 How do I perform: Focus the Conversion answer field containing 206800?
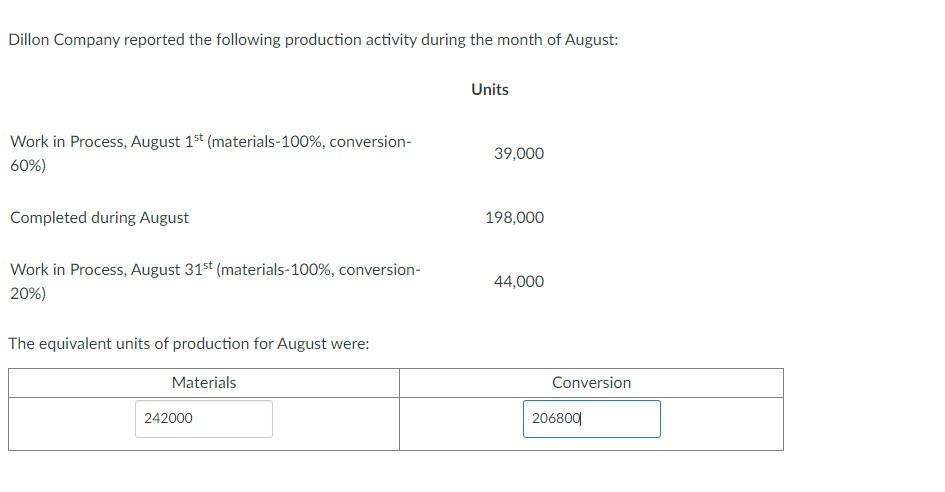click(591, 419)
